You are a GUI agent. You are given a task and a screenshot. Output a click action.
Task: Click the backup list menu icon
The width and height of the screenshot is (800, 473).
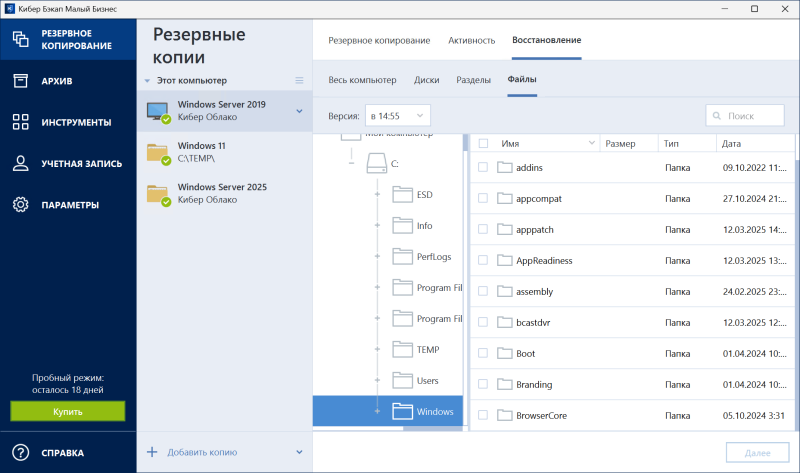pyautogui.click(x=299, y=80)
